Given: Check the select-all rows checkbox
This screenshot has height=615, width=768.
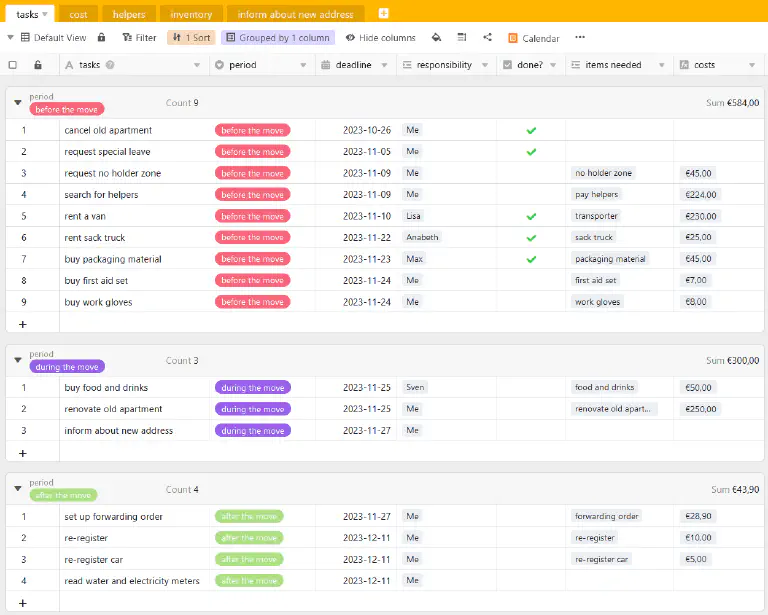Looking at the screenshot, I should pos(13,65).
